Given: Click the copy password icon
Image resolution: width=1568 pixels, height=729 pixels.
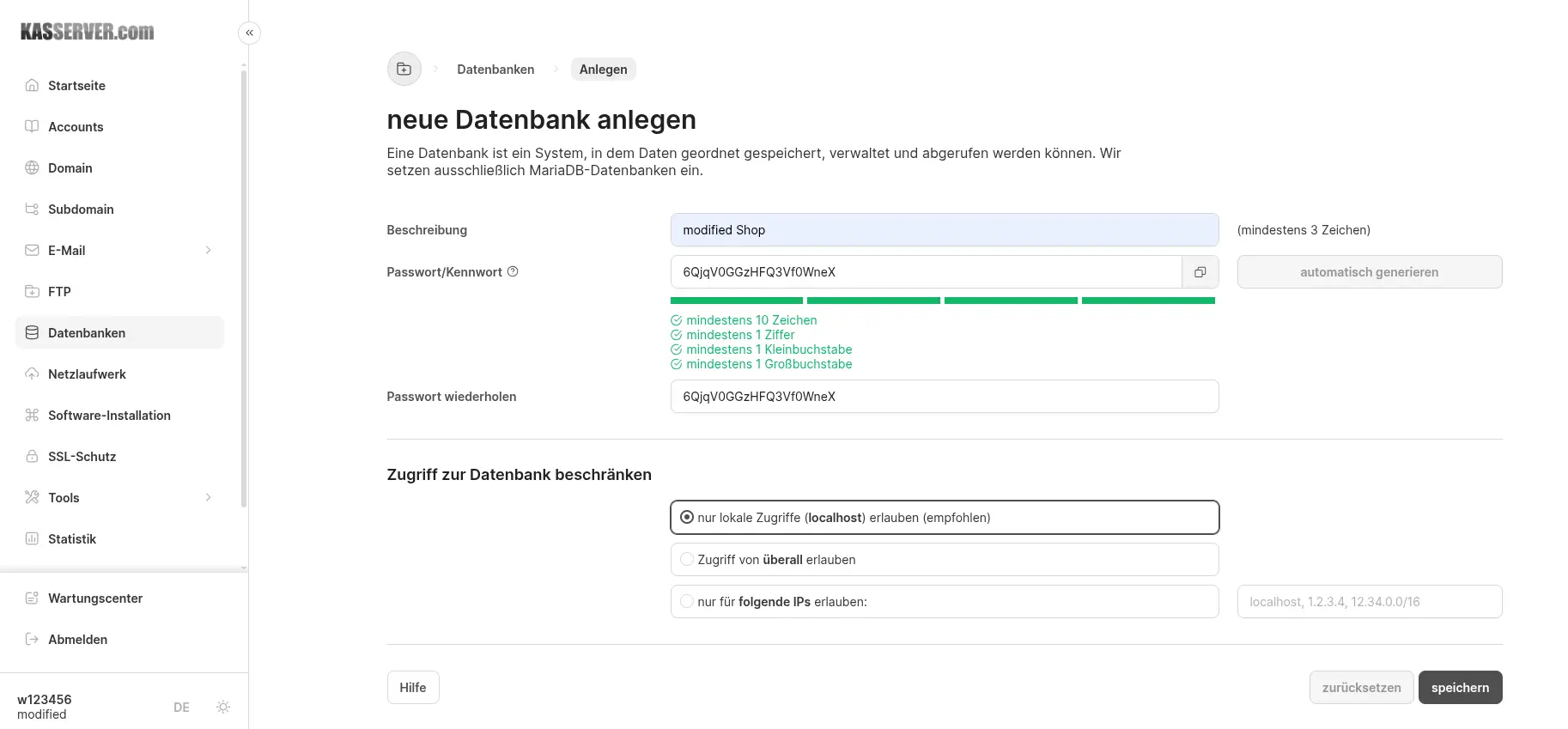Looking at the screenshot, I should click(1200, 272).
